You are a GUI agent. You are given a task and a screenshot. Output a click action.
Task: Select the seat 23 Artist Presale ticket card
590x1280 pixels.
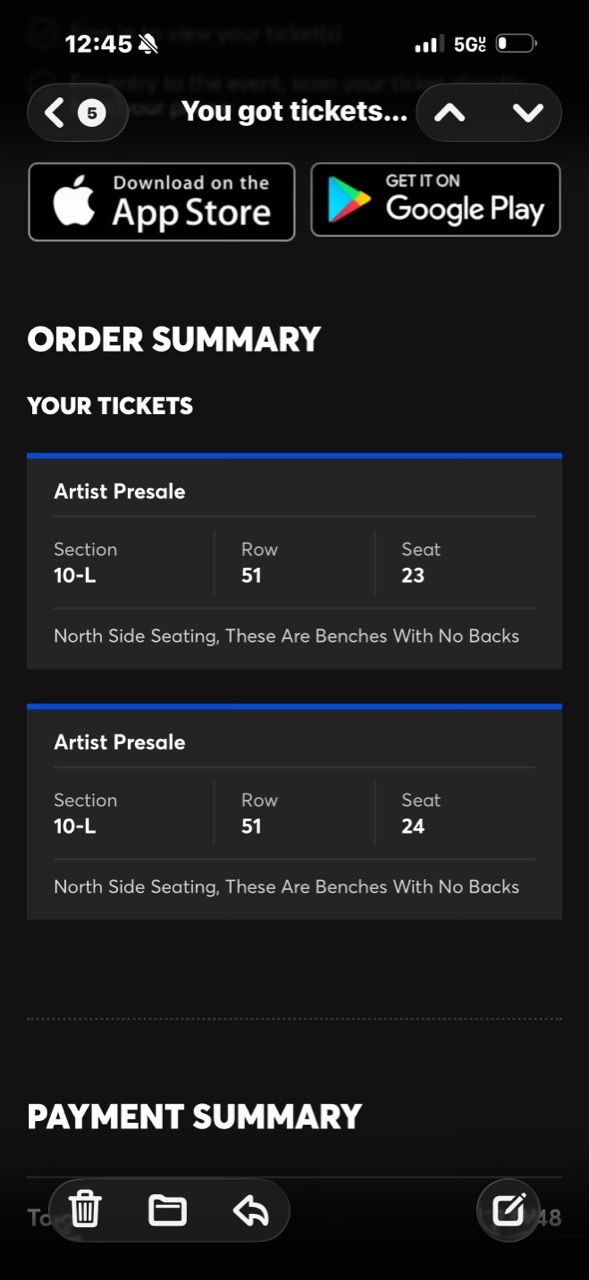pyautogui.click(x=294, y=561)
